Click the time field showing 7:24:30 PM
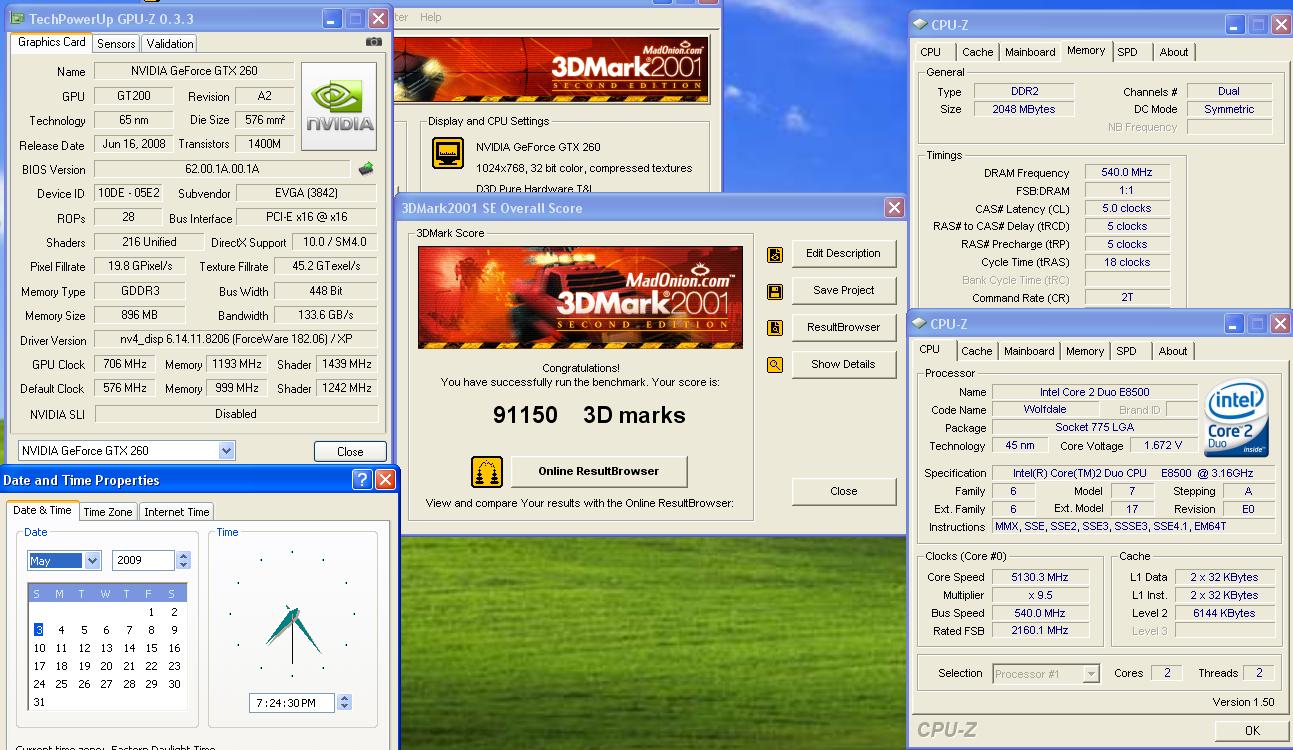 pyautogui.click(x=293, y=703)
